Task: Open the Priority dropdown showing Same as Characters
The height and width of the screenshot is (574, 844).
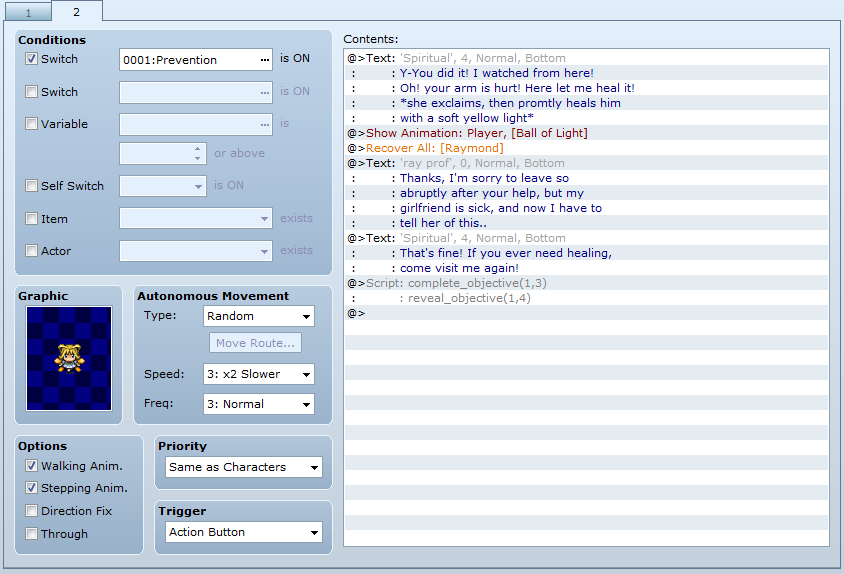Action: (244, 467)
